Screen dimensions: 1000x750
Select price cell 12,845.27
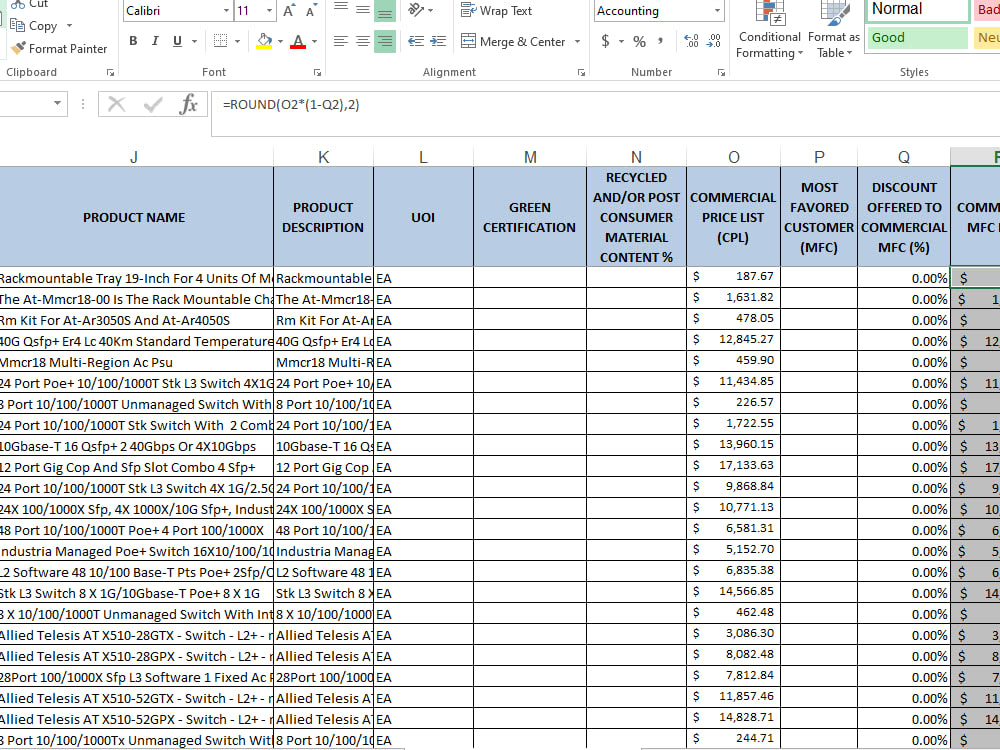pyautogui.click(x=733, y=340)
